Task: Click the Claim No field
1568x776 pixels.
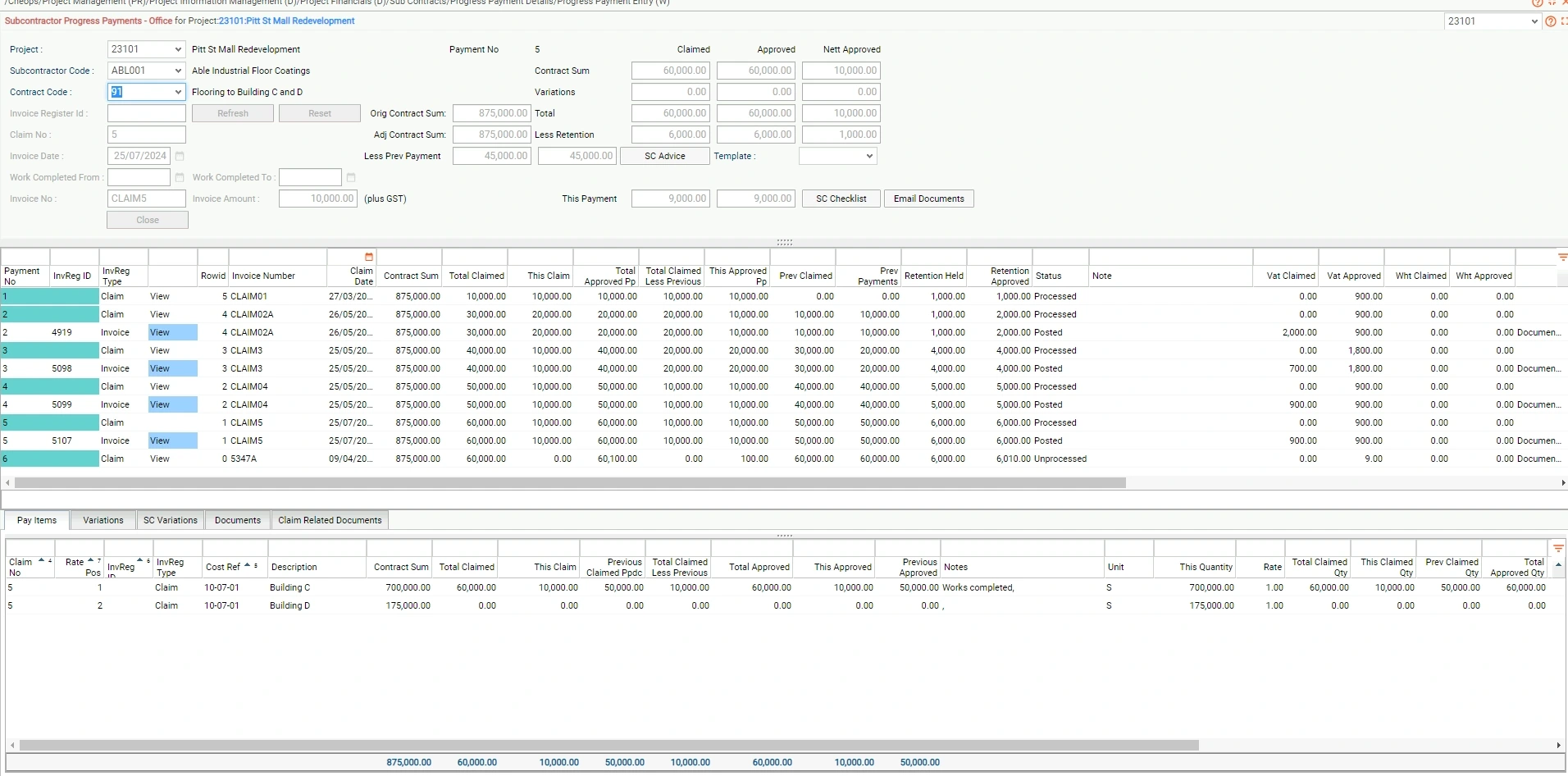Action: tap(147, 135)
